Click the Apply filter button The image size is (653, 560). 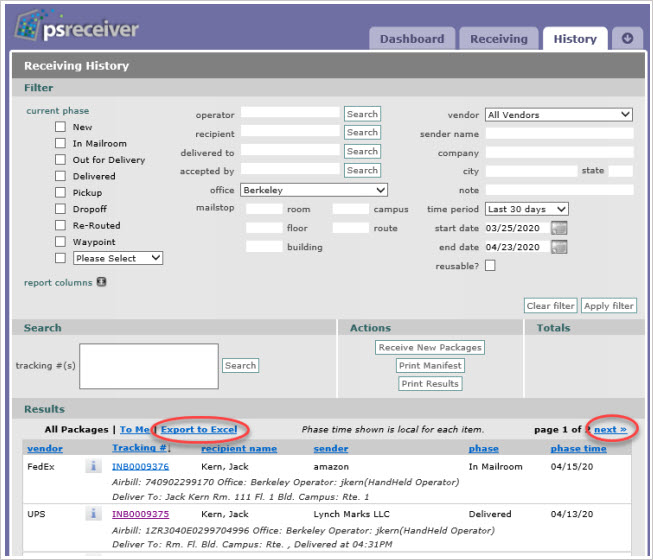pos(609,306)
